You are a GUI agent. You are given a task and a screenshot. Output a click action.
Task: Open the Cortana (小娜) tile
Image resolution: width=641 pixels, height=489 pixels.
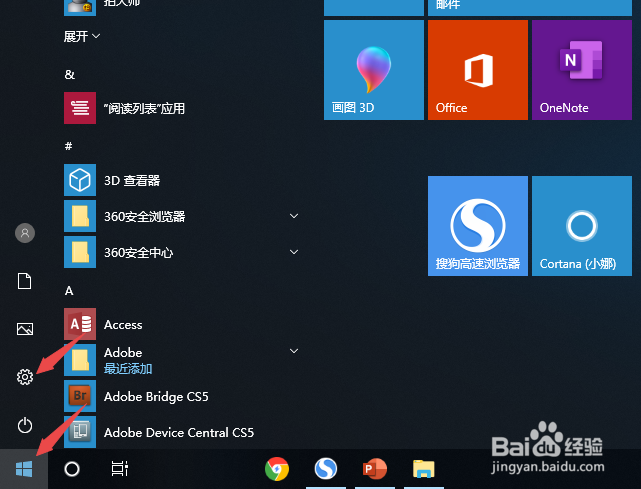(x=582, y=226)
